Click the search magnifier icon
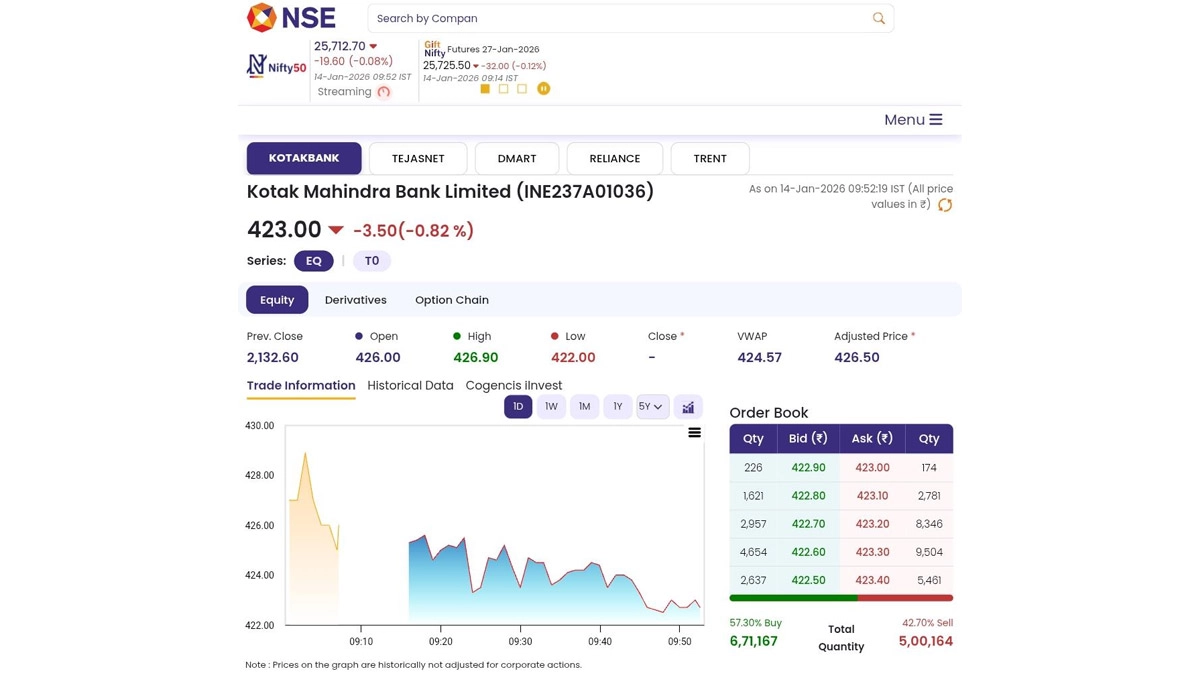Viewport: 1200px width, 675px height. (x=878, y=18)
